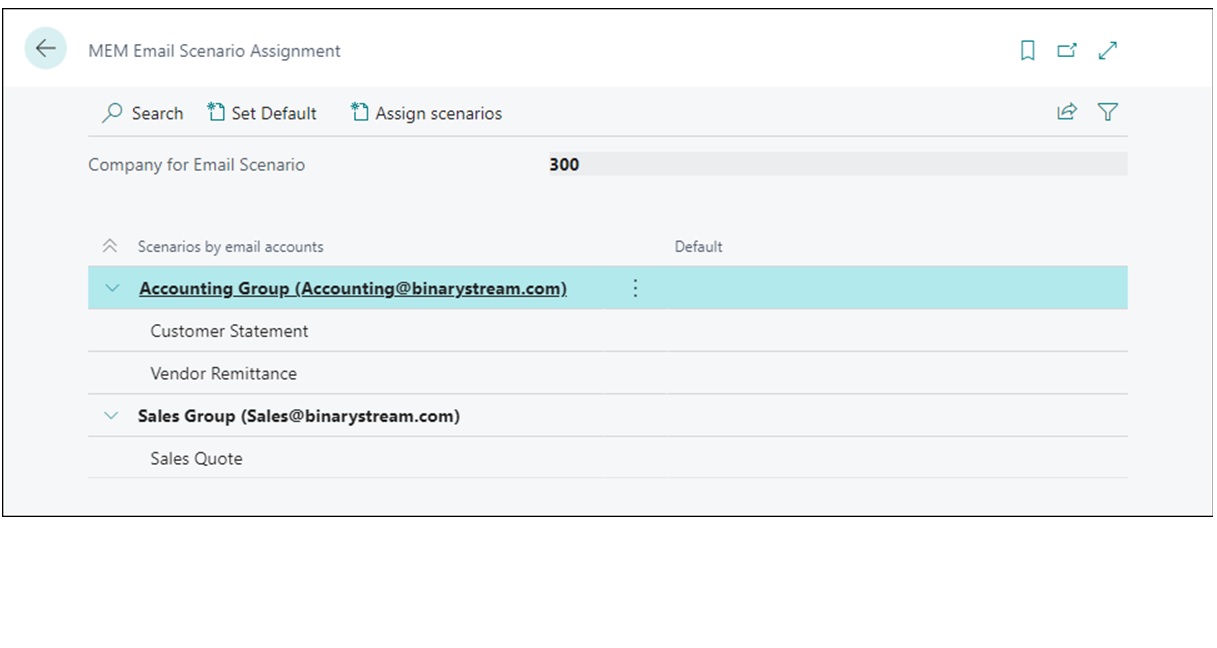Select the Sales Group email account row
Image resolution: width=1217 pixels, height=648 pixels.
(298, 416)
